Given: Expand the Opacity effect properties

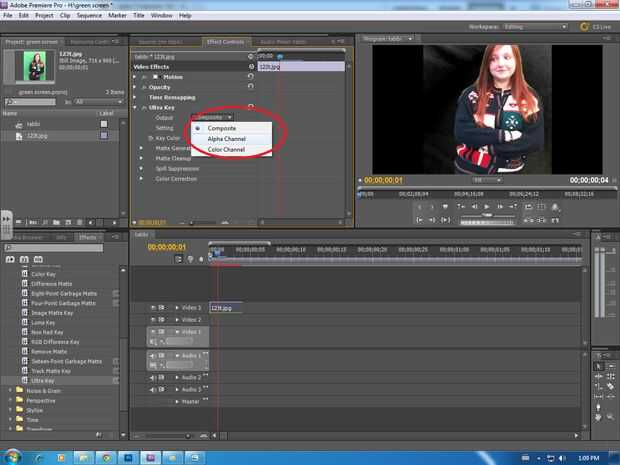Looking at the screenshot, I should coord(135,87).
